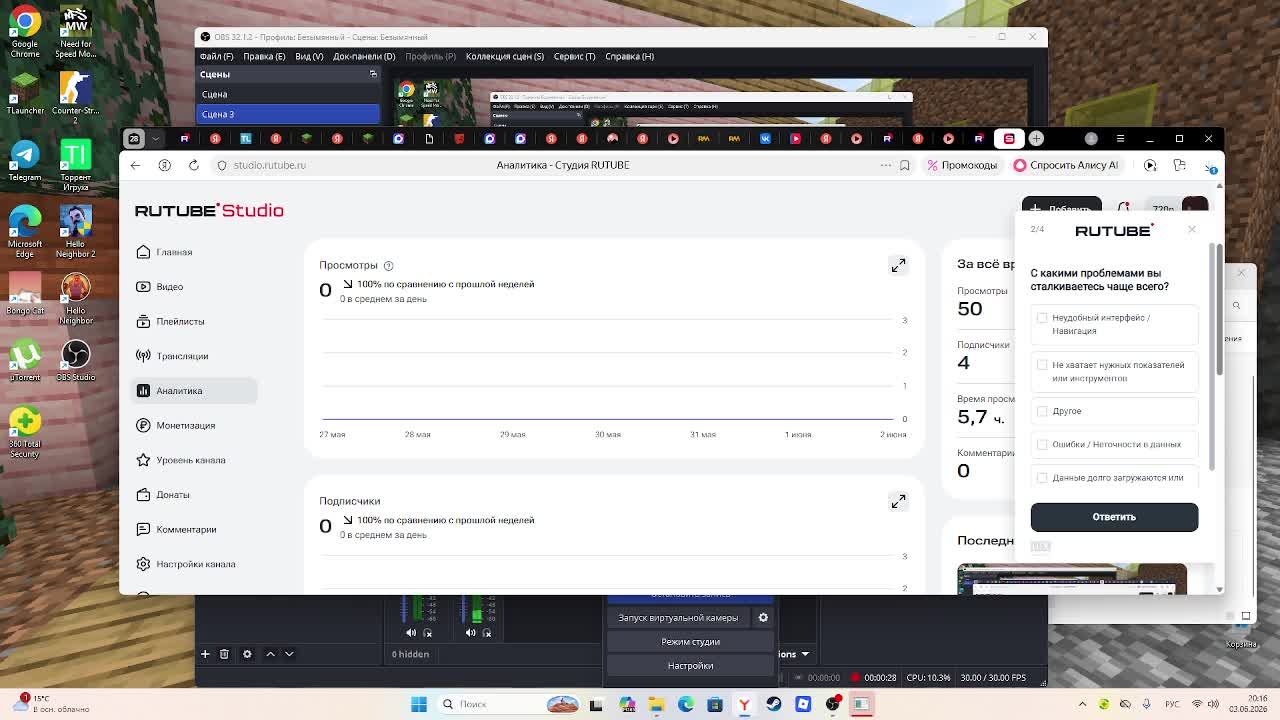Open scene filters gear in OBS
Image resolution: width=1280 pixels, height=720 pixels.
pos(247,654)
